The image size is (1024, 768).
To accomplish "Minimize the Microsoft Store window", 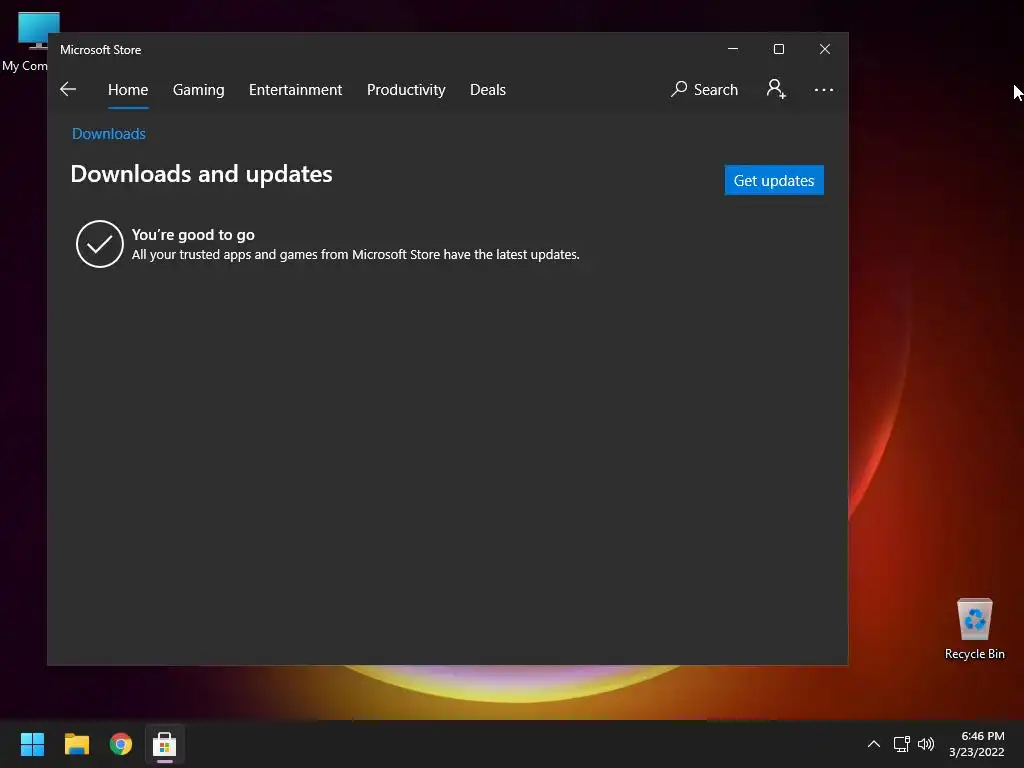I will coord(733,49).
